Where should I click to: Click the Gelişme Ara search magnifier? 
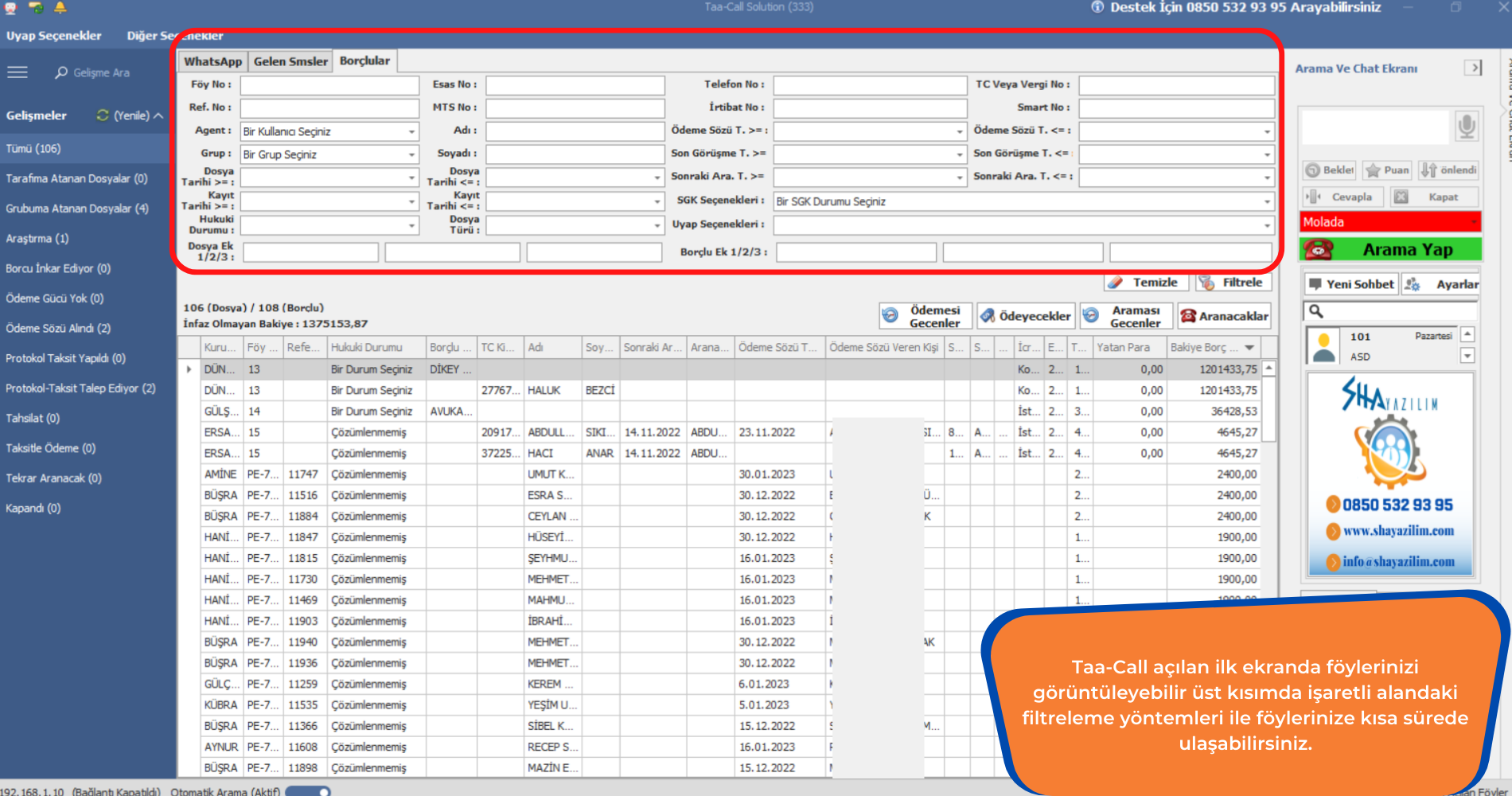[x=61, y=72]
